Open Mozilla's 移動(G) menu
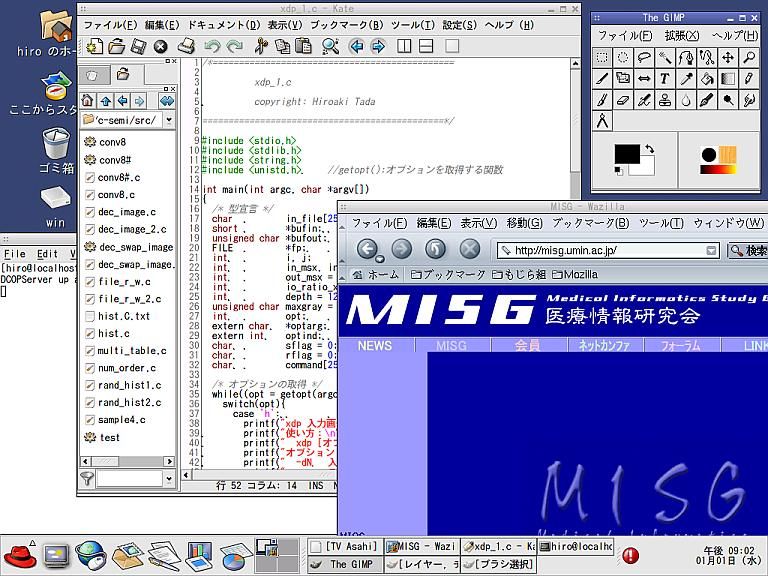The image size is (768, 576). coord(525,223)
